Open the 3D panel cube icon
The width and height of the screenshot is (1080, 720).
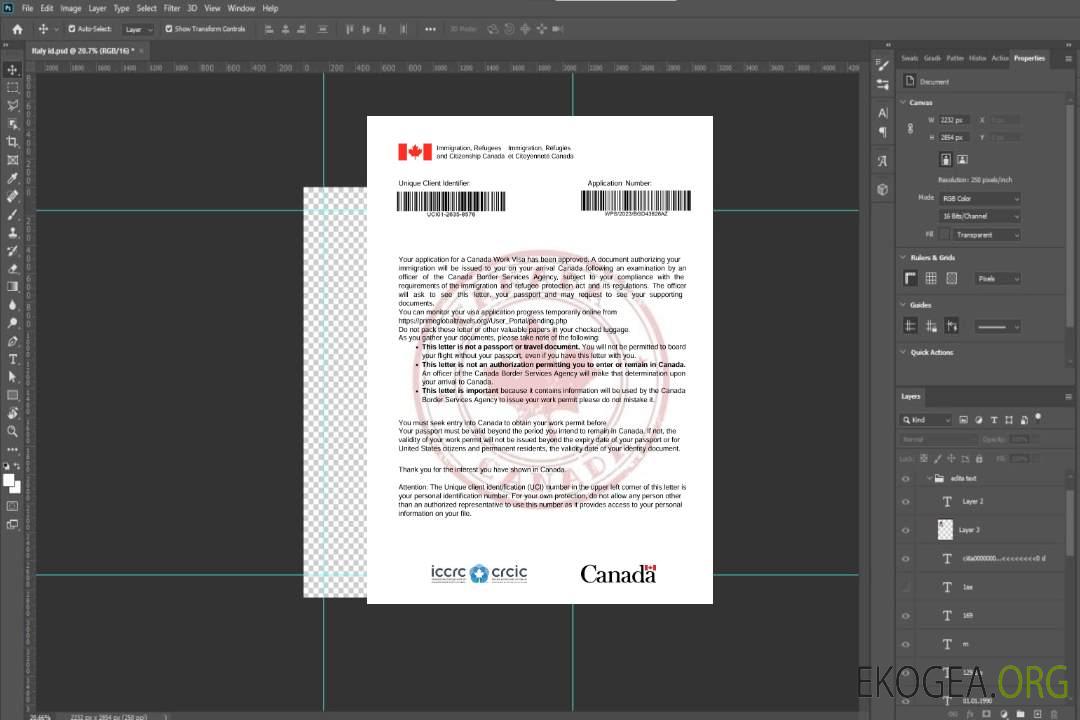coord(883,189)
